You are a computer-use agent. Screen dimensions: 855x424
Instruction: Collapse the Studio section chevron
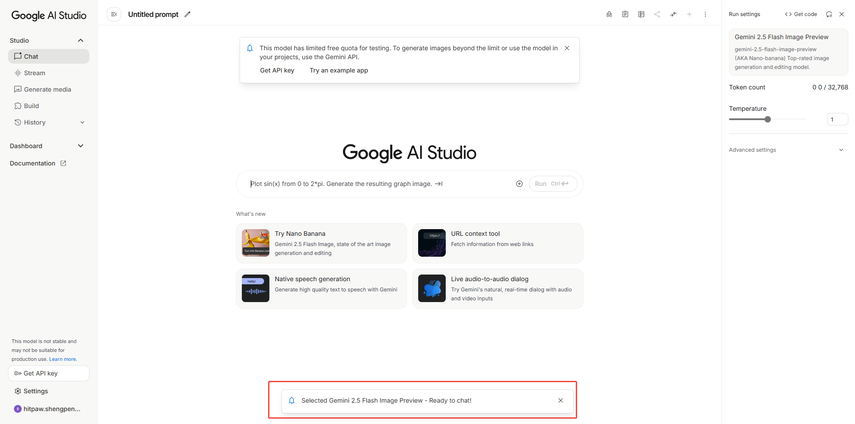(81, 40)
